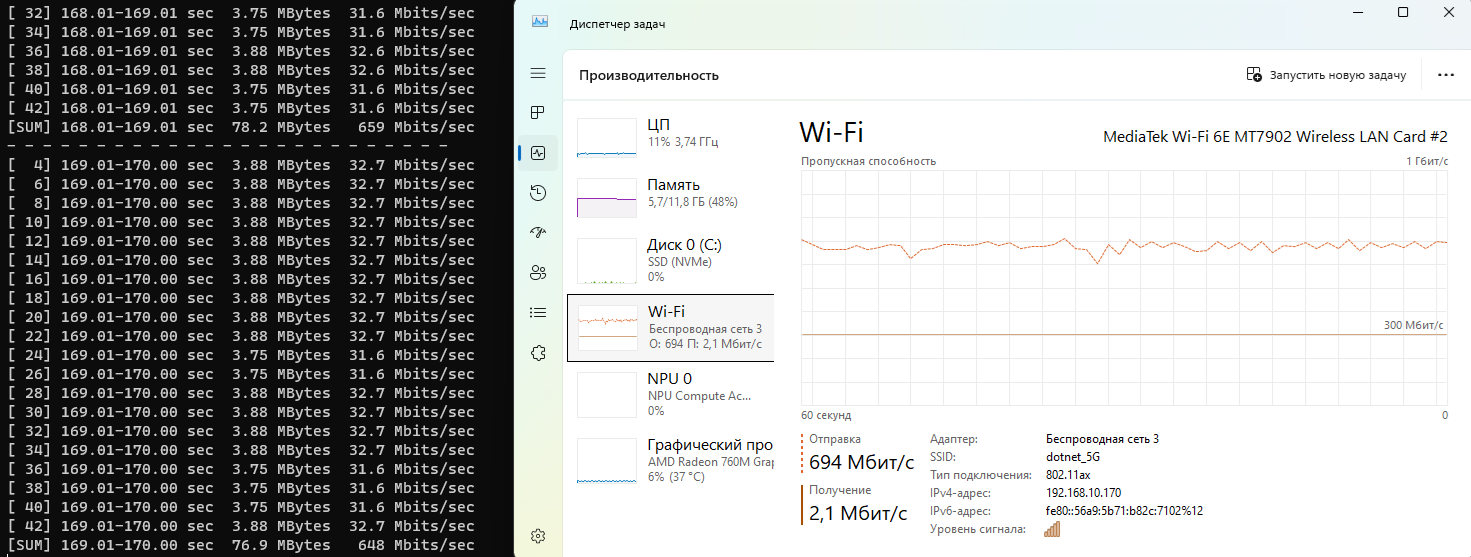This screenshot has height=557, width=1471.
Task: Expand the three-dots more options menu
Action: click(x=1445, y=75)
